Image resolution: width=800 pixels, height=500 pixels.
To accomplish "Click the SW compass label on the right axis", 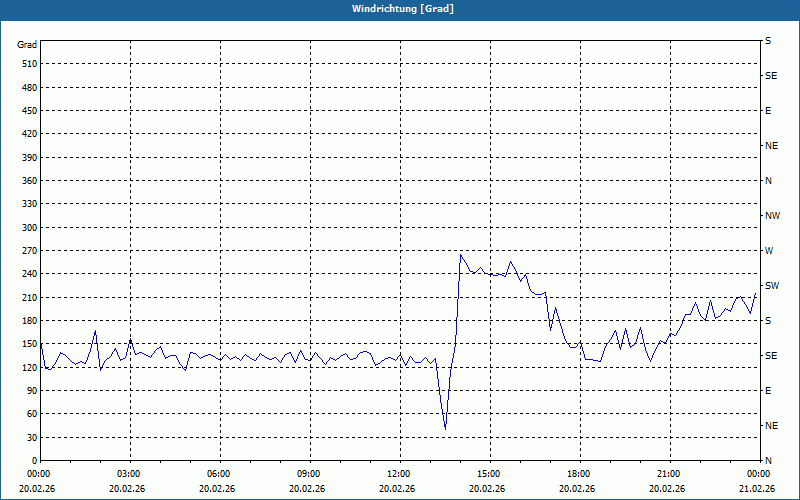I will (x=772, y=286).
